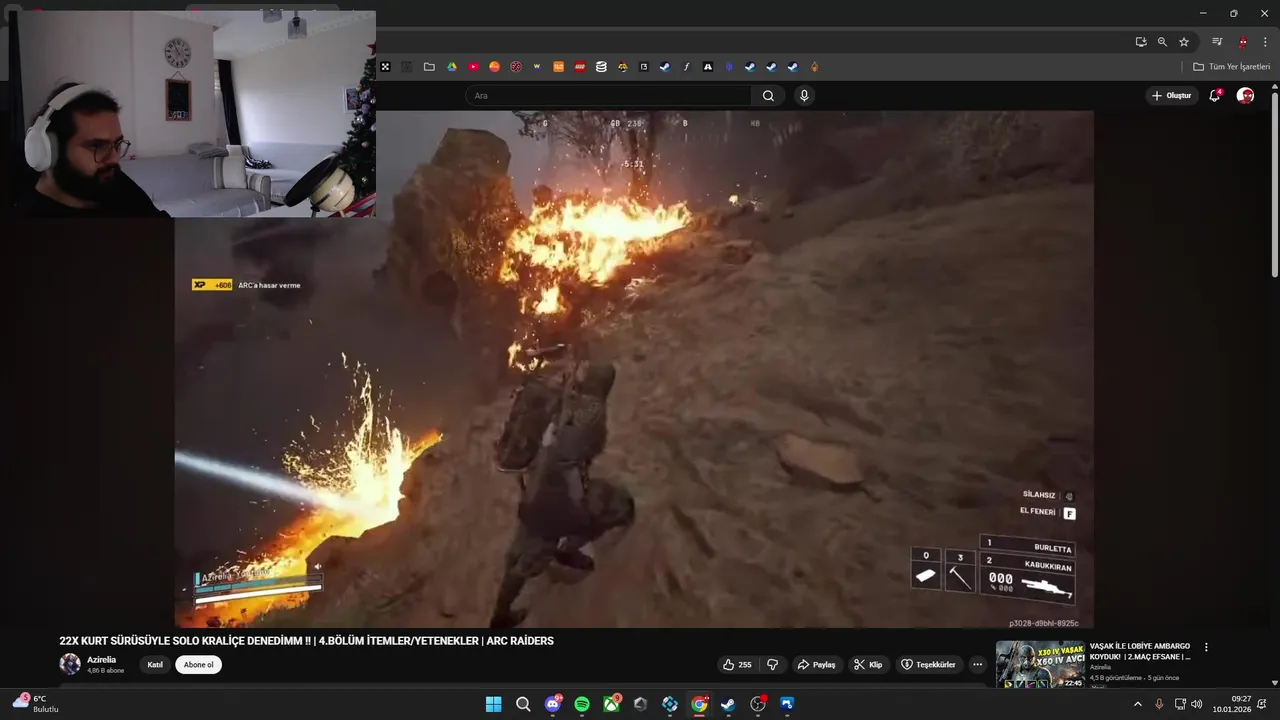Image resolution: width=1280 pixels, height=720 pixels.
Task: Open the Google Drive bookmark
Action: pos(452,67)
